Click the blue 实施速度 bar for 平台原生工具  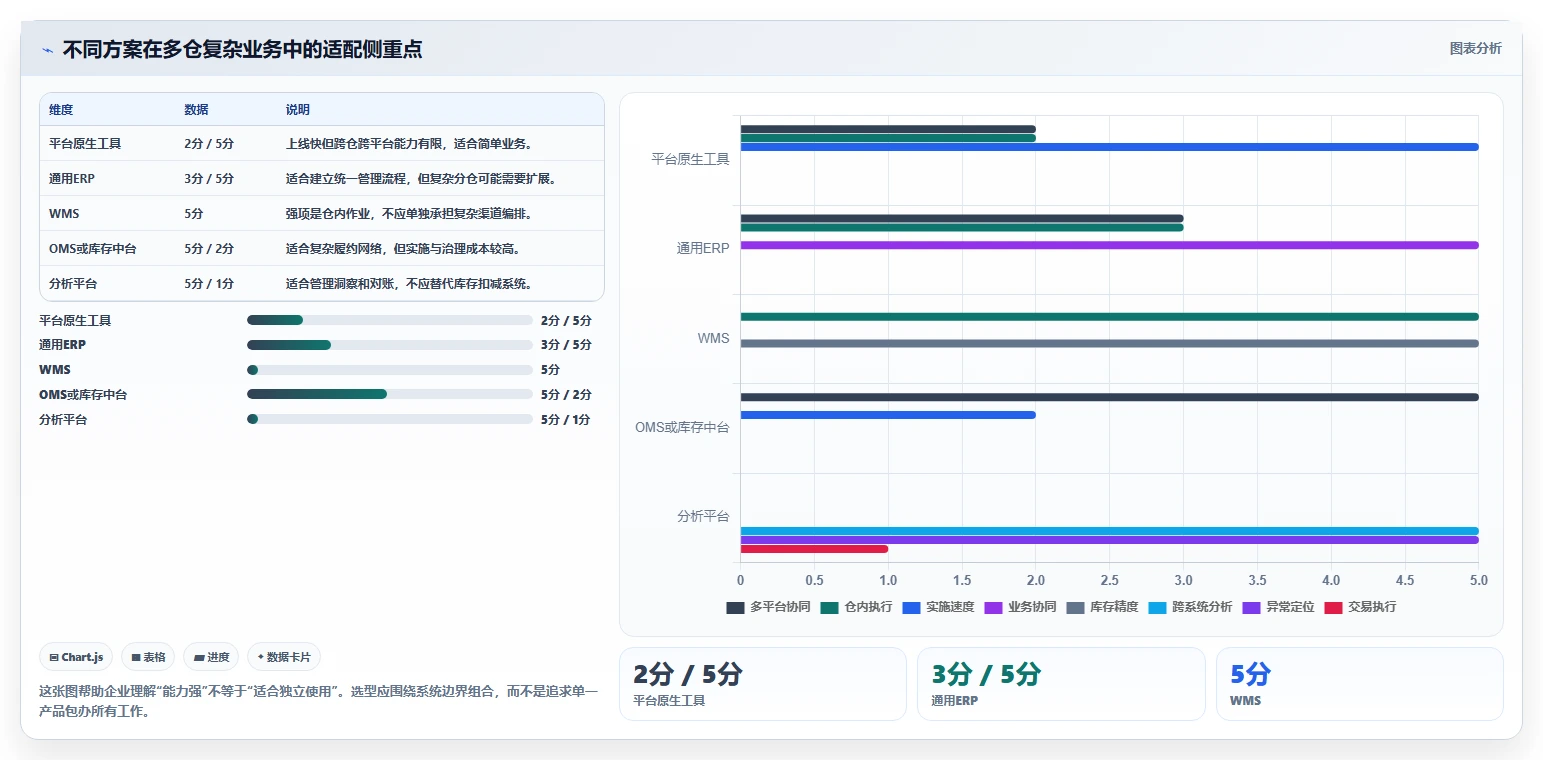[1109, 147]
